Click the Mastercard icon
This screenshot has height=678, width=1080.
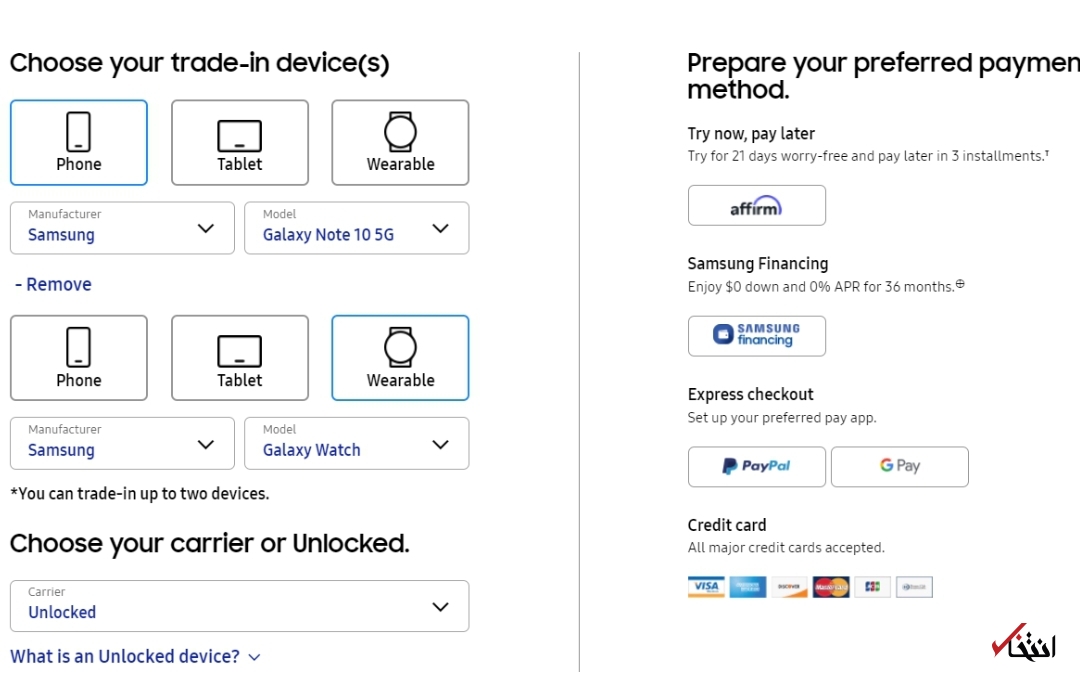(x=830, y=587)
